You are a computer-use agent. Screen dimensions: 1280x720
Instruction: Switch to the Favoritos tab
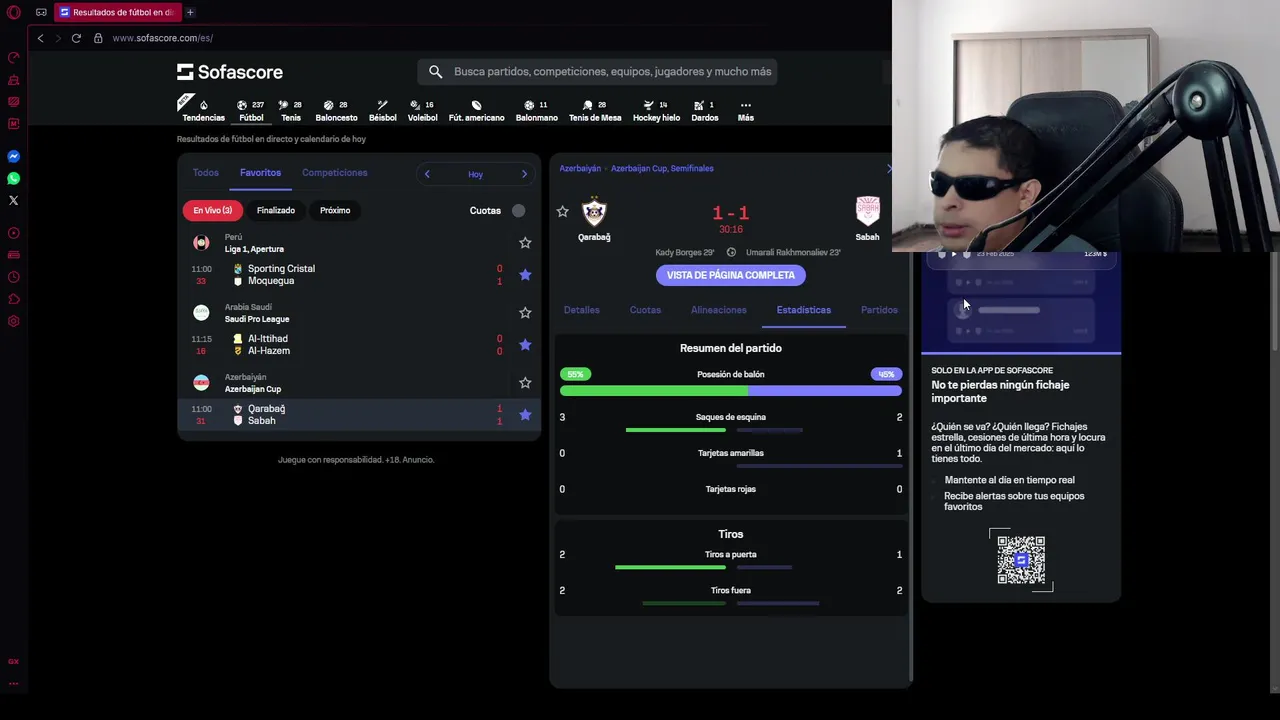(x=260, y=173)
